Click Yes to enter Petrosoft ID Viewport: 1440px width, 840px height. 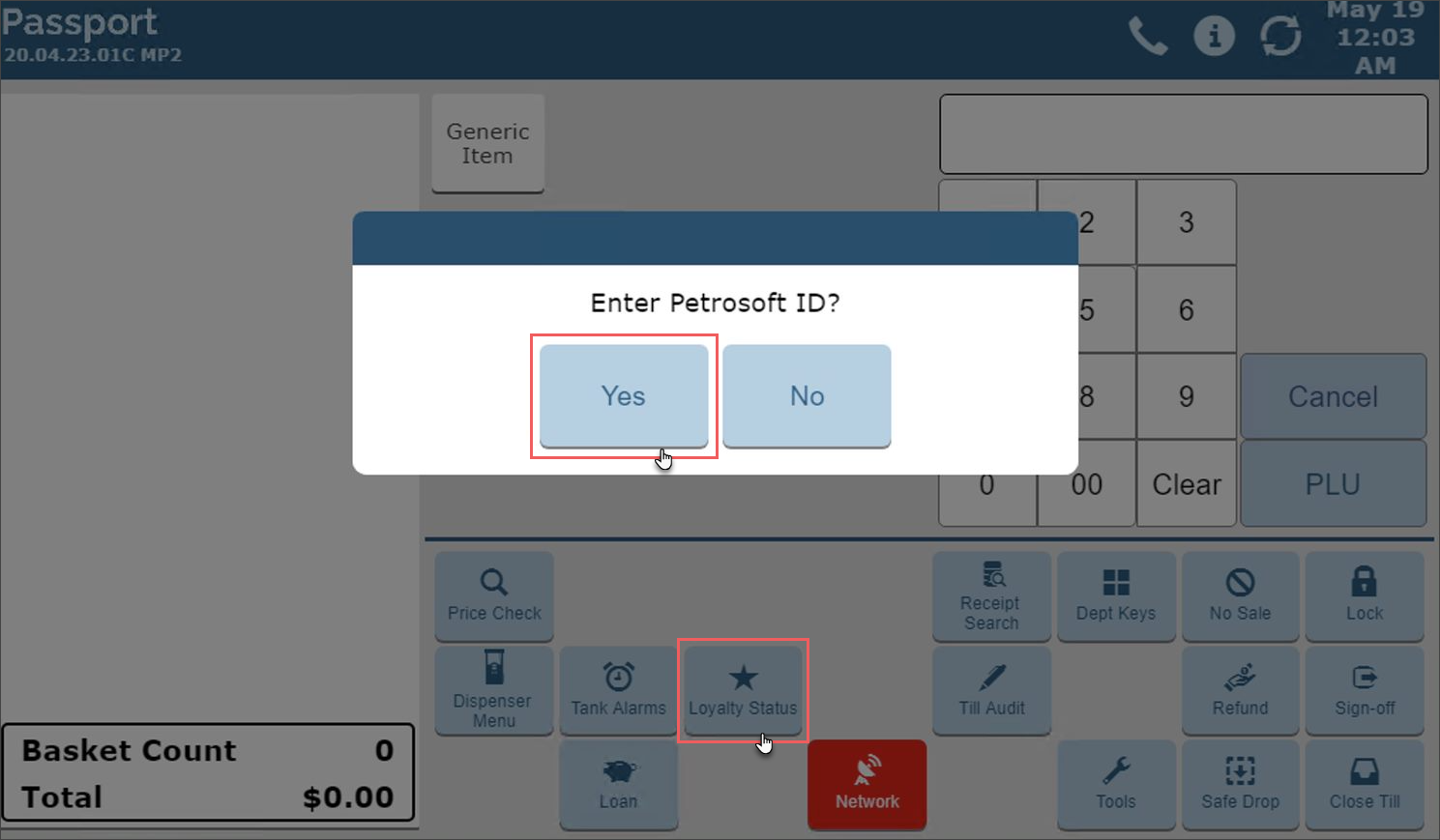tap(624, 395)
